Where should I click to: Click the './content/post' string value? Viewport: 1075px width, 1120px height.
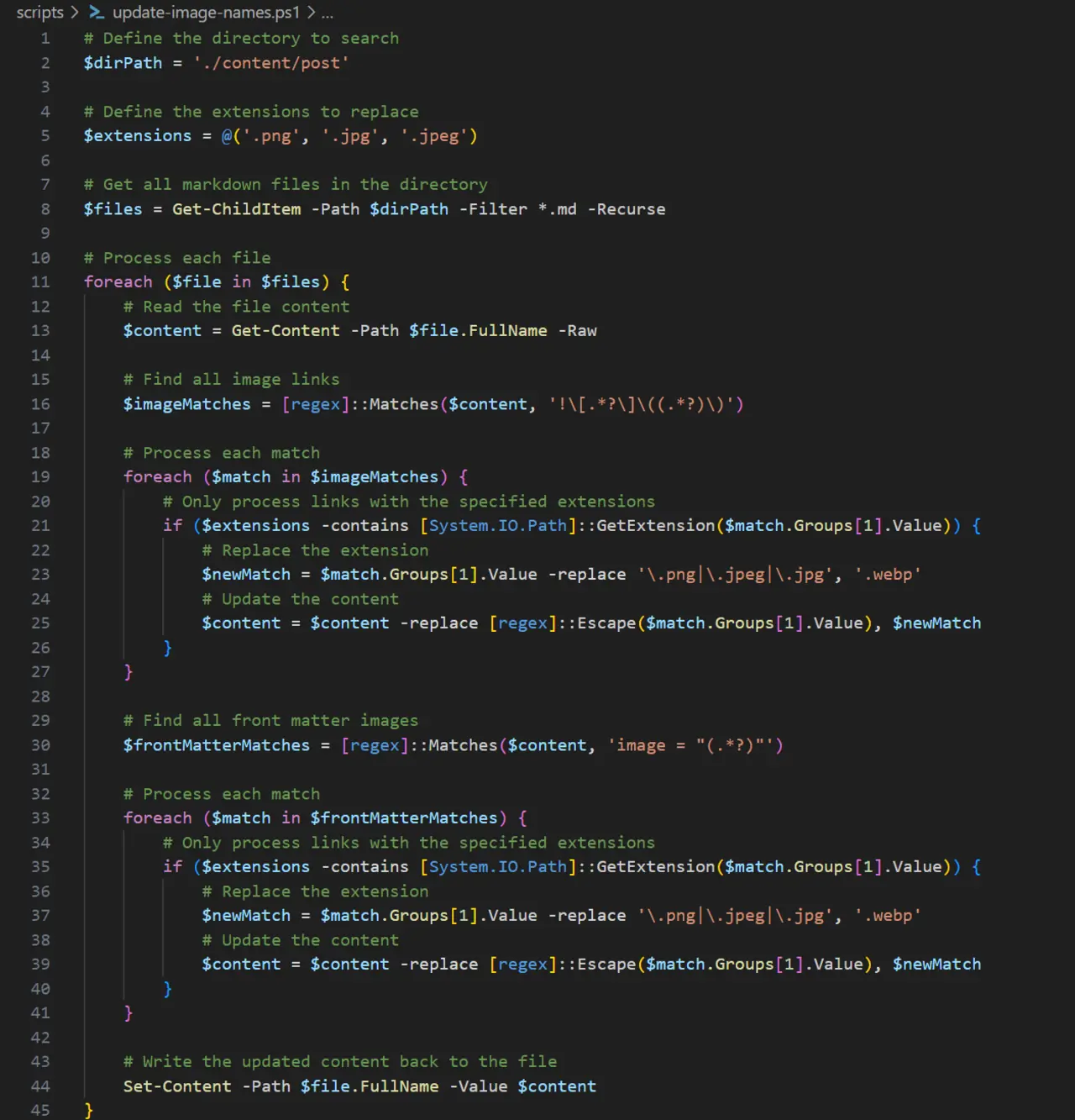270,63
